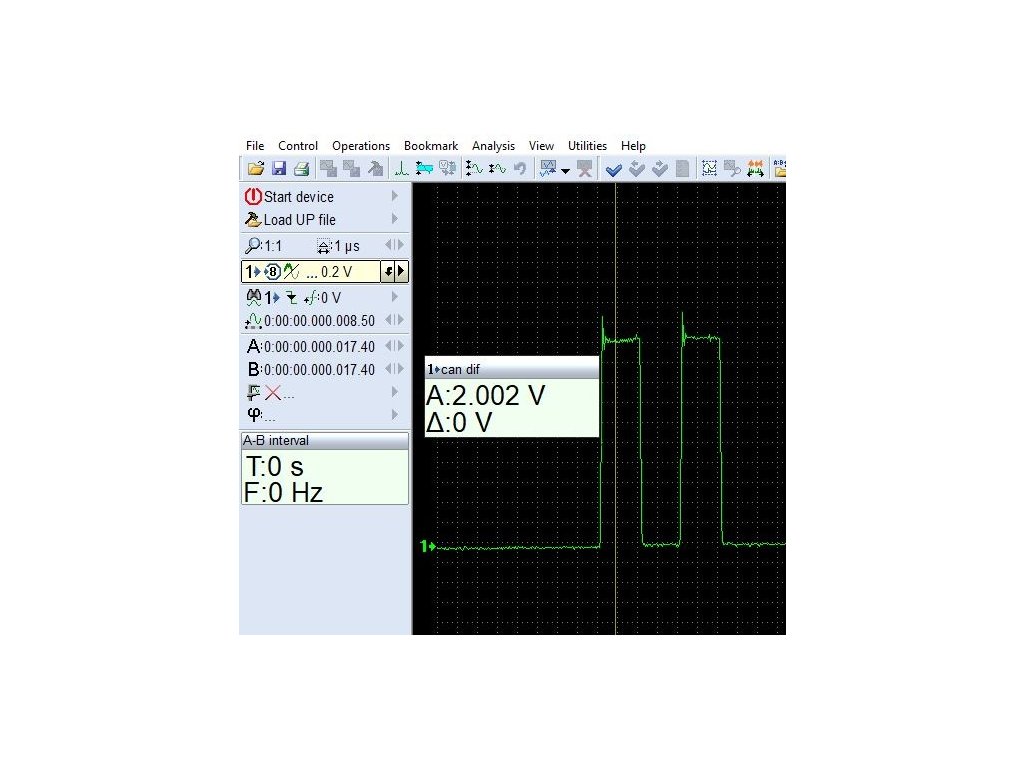Viewport: 1024px width, 768px height.
Task: Click the A:B folder icon at the toolbar edge
Action: pos(779,168)
